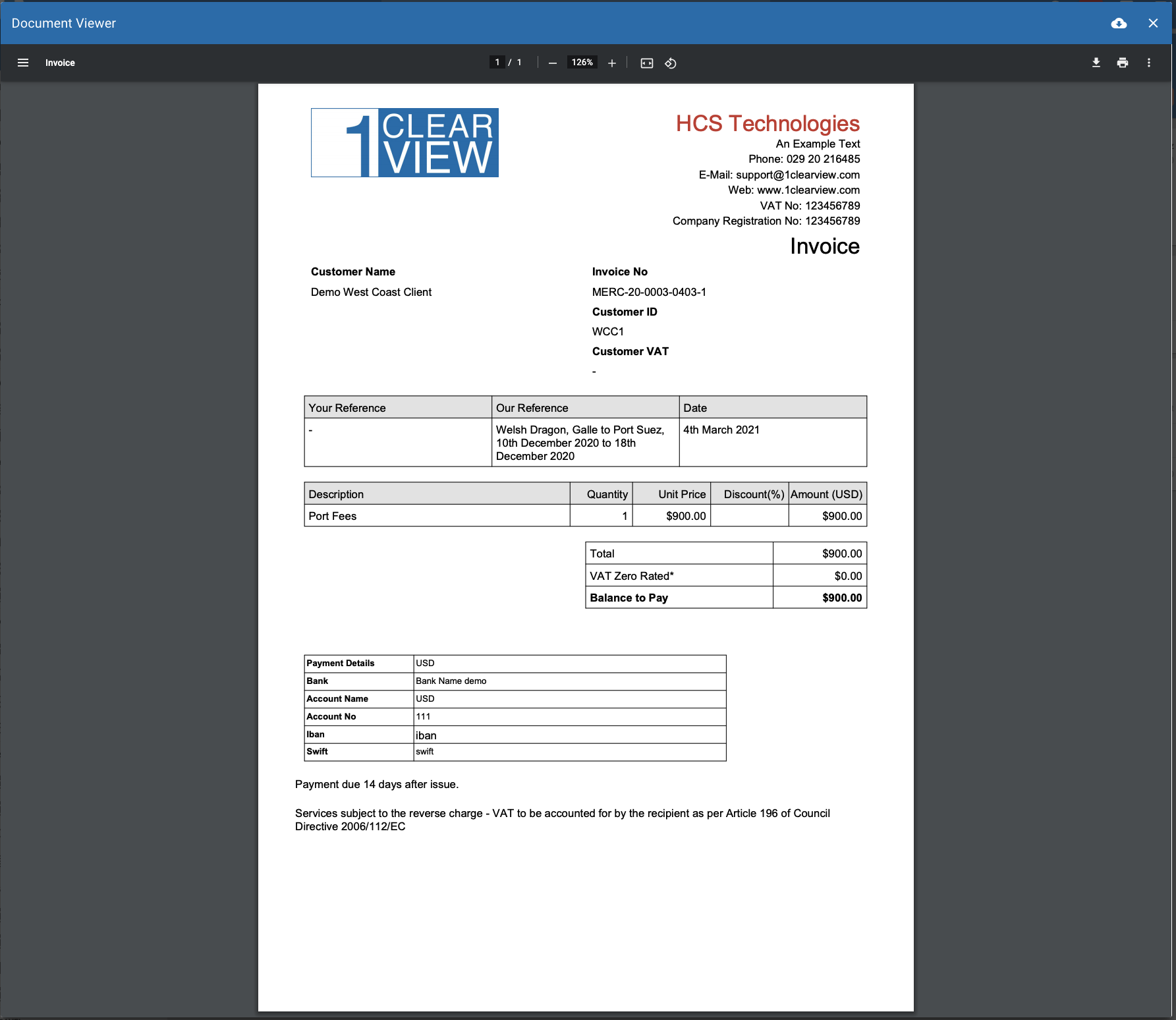Click the Invoice document title
The height and width of the screenshot is (1020, 1176).
point(60,63)
